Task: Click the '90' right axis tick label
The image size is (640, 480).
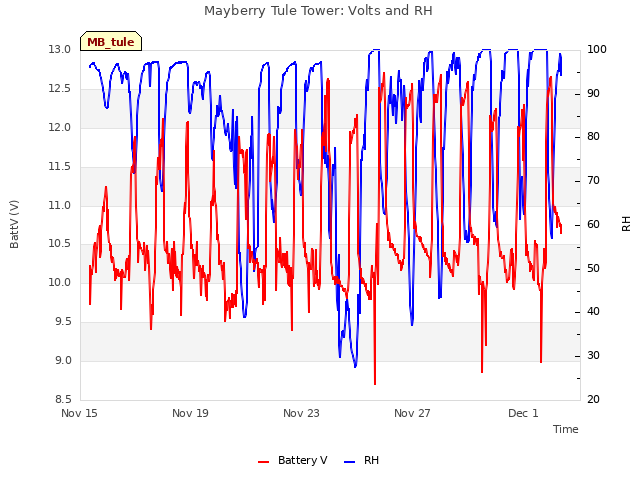Action: 593,93
